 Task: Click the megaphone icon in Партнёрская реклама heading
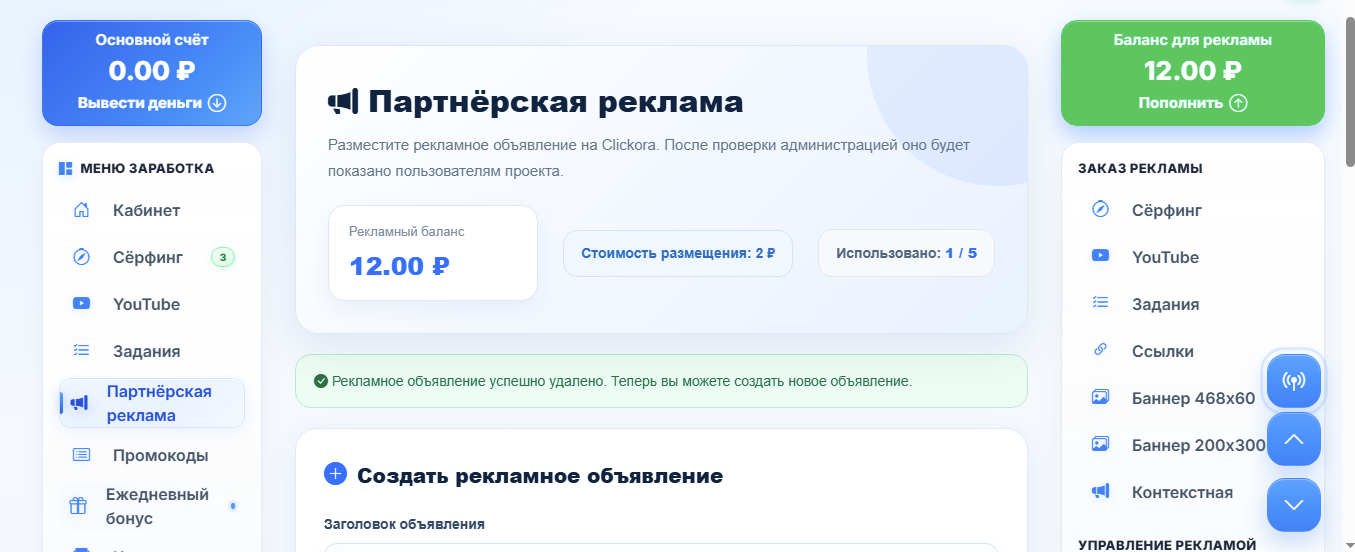click(343, 102)
